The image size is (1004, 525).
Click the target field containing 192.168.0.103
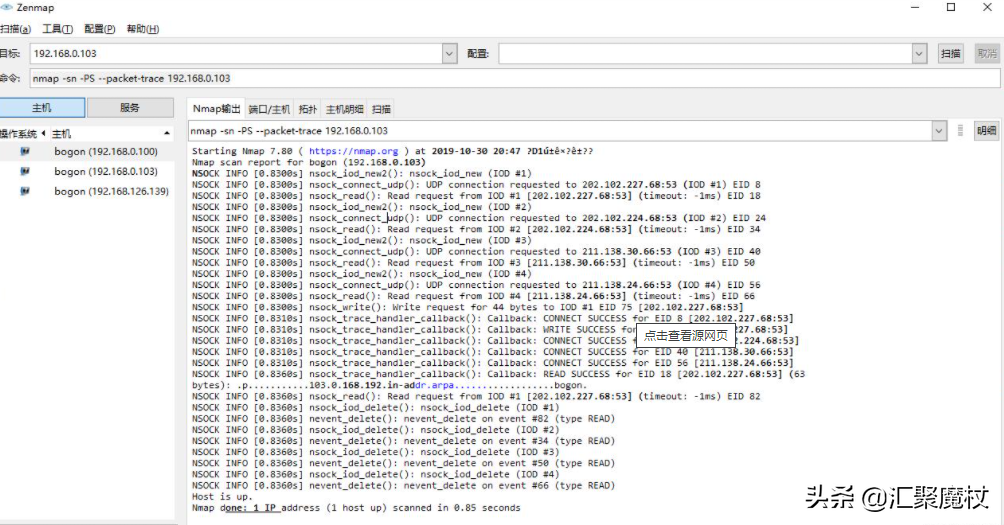coord(236,54)
